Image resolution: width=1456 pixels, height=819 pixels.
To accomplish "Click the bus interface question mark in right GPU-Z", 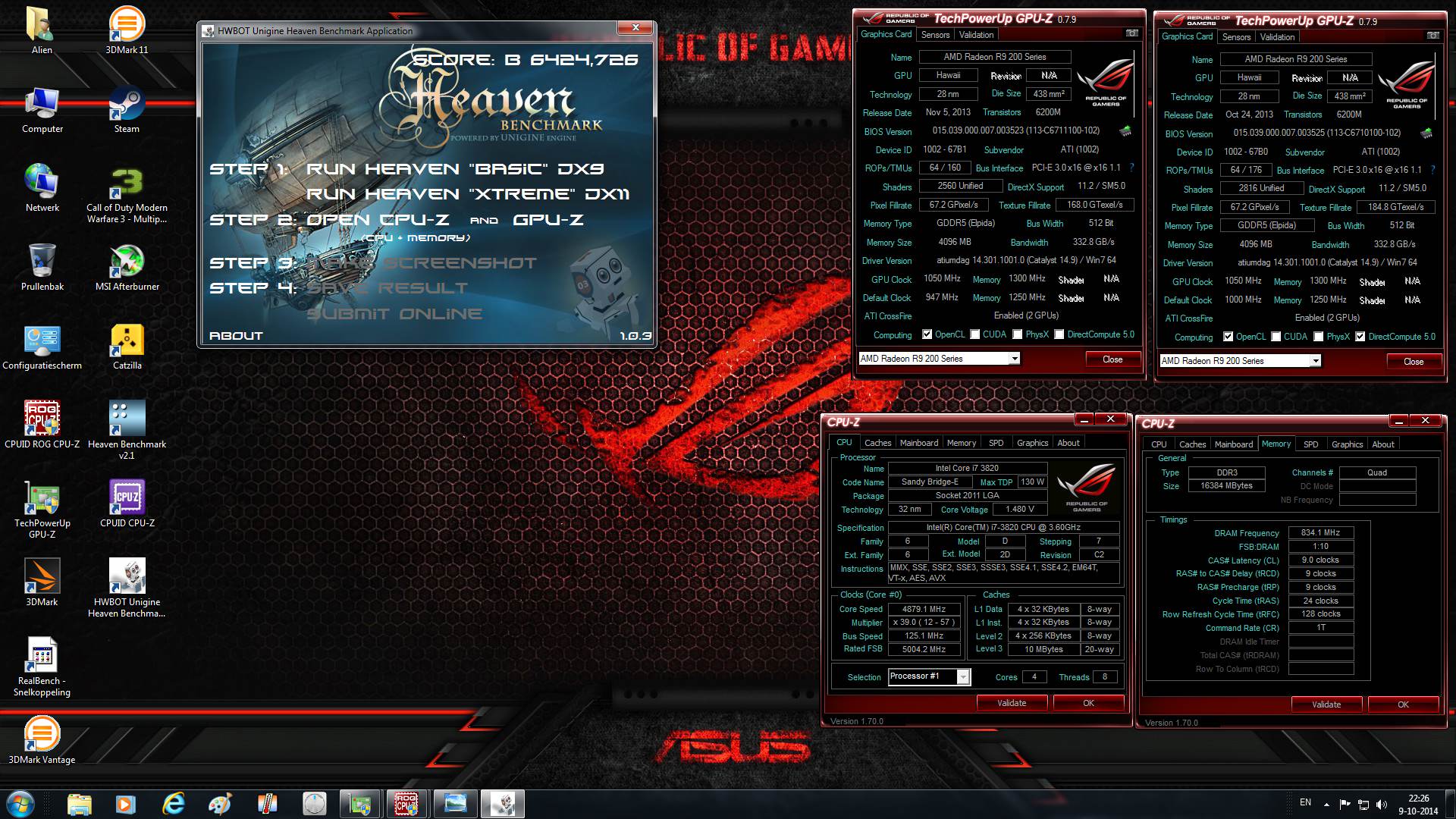I will coord(1432,170).
